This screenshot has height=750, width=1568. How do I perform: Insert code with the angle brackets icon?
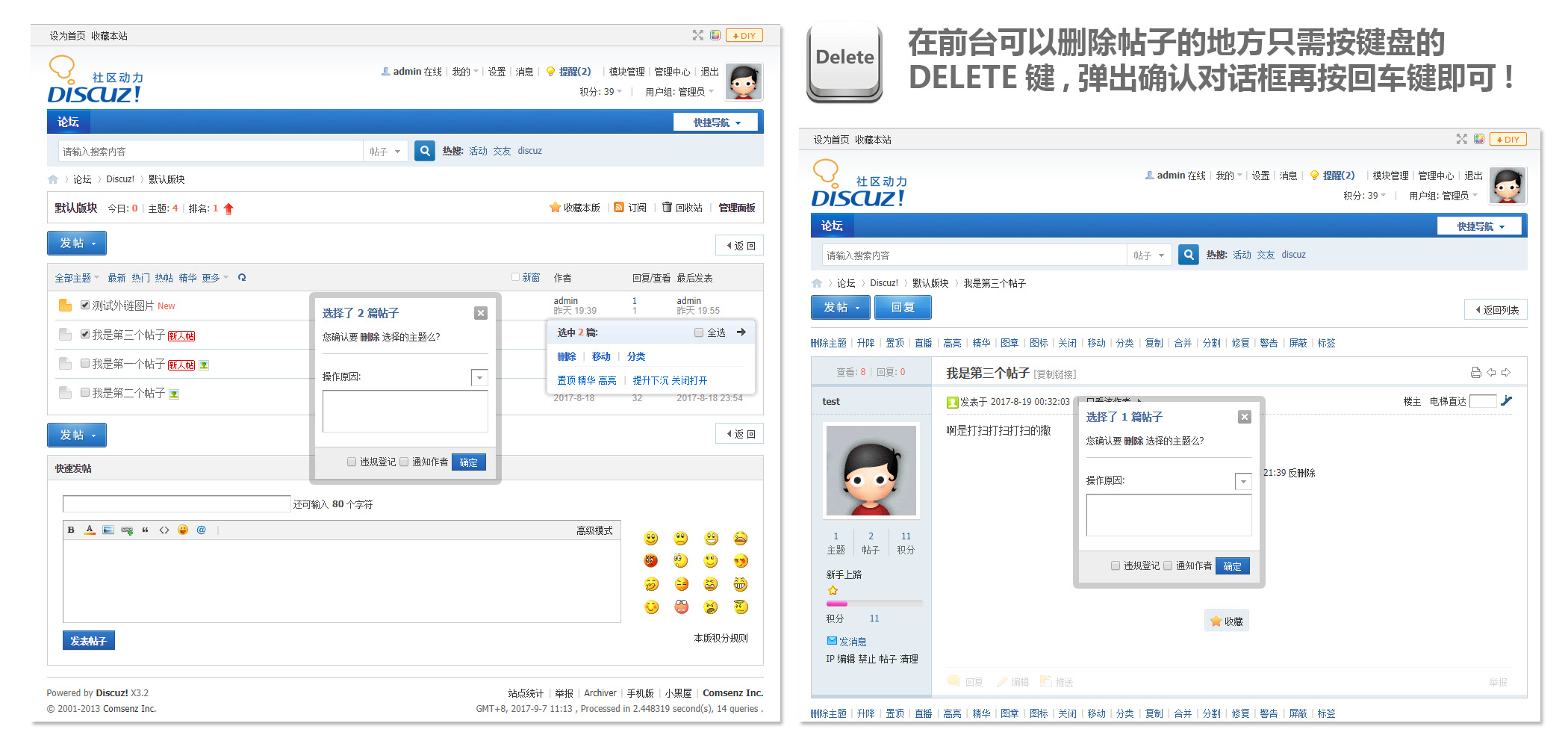[164, 530]
